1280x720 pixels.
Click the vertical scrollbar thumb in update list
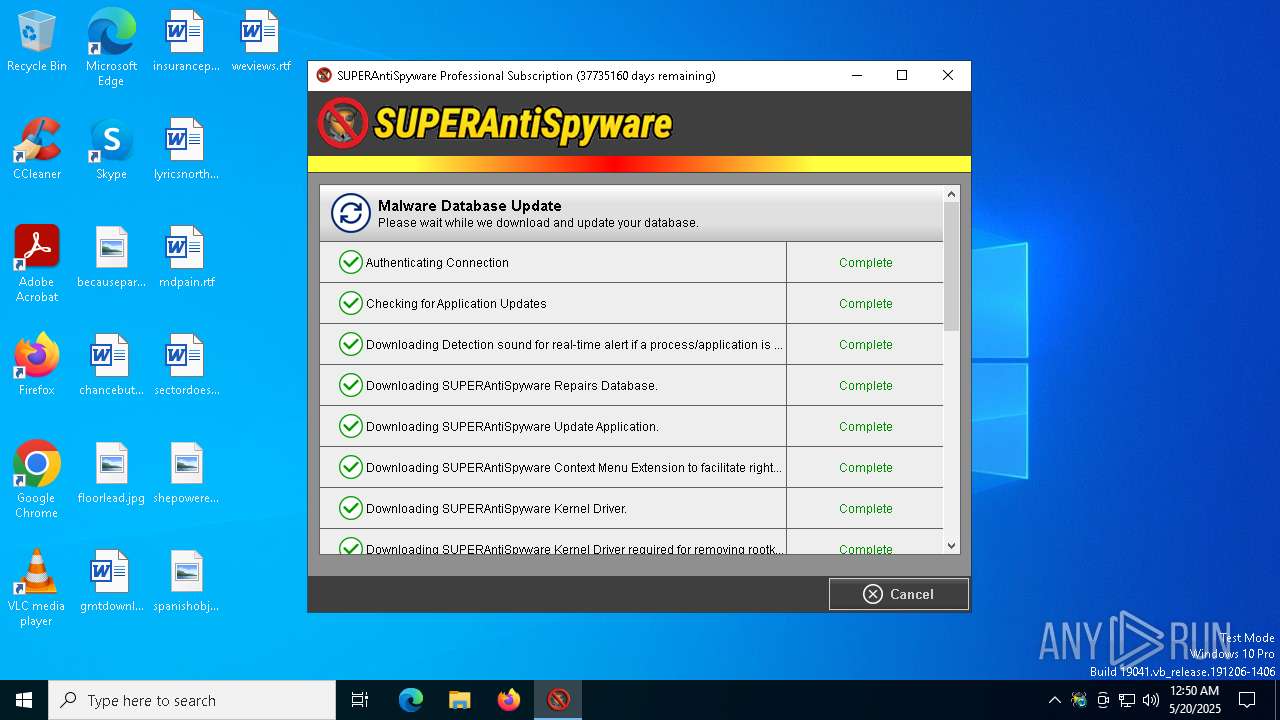click(x=951, y=266)
